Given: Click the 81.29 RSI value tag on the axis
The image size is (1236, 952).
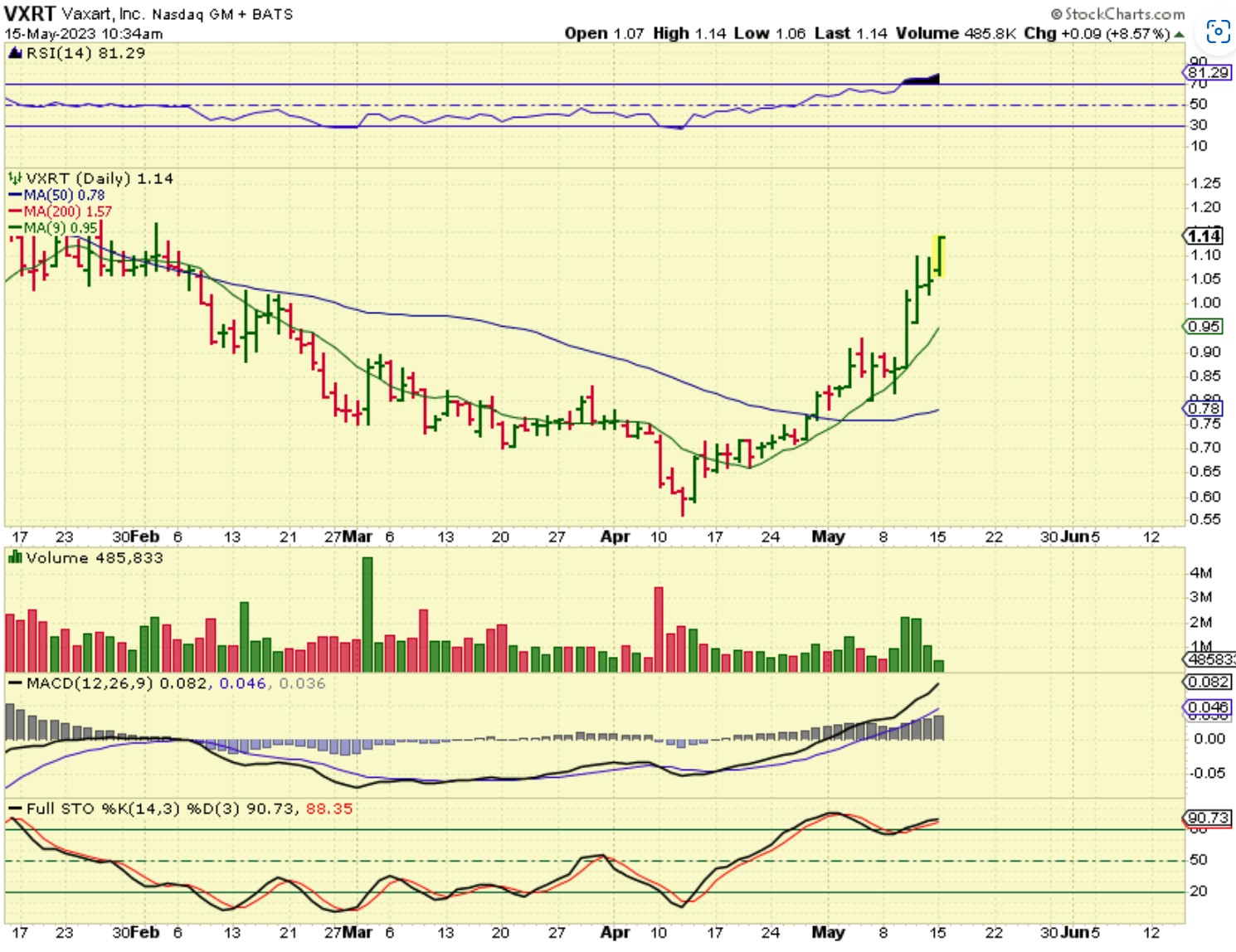Looking at the screenshot, I should [1208, 73].
